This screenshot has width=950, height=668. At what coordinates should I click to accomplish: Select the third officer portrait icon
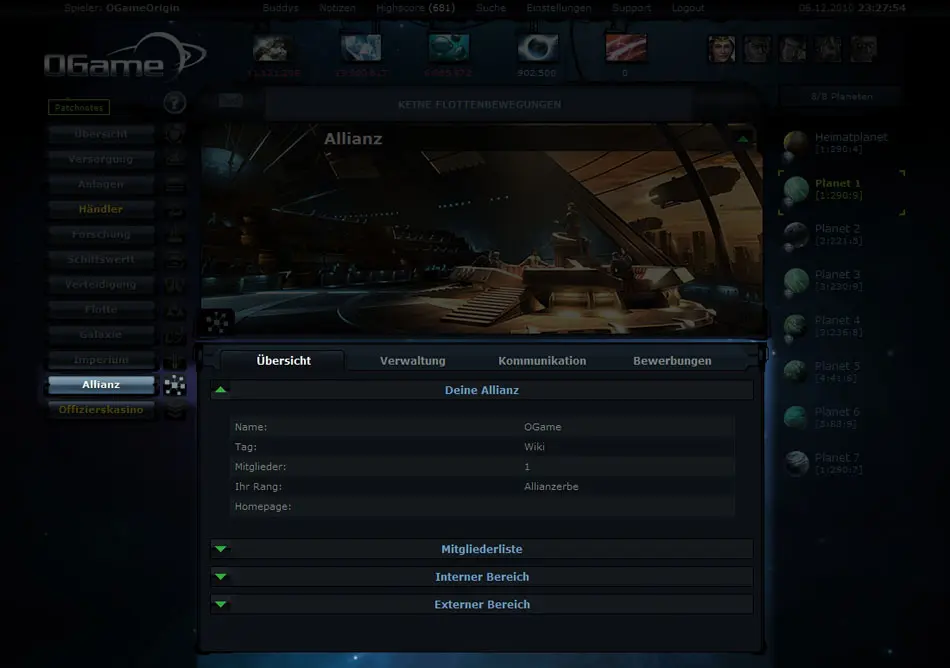[x=793, y=48]
